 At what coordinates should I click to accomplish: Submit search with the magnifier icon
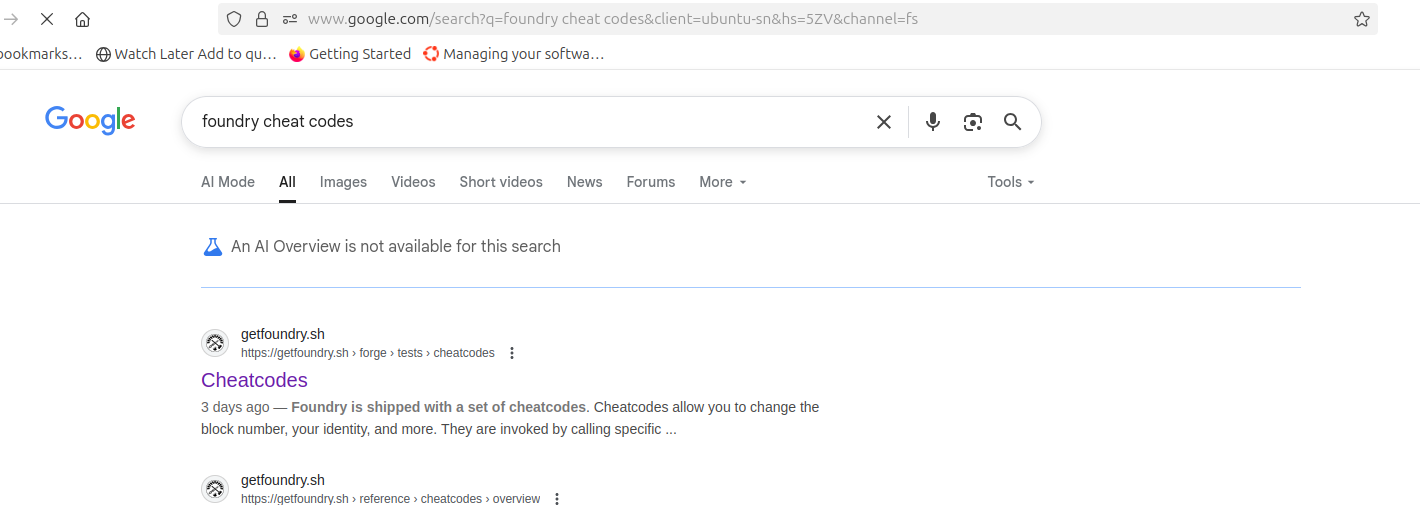tap(1012, 122)
